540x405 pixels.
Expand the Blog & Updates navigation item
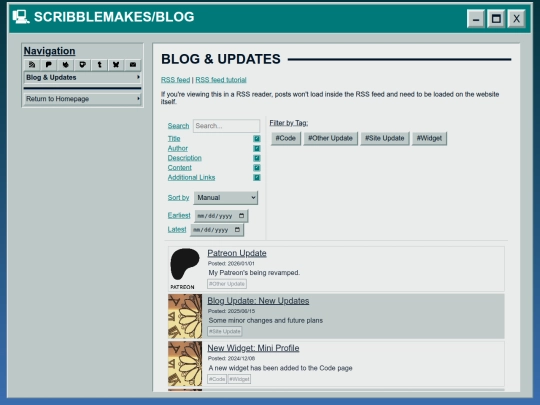point(83,77)
